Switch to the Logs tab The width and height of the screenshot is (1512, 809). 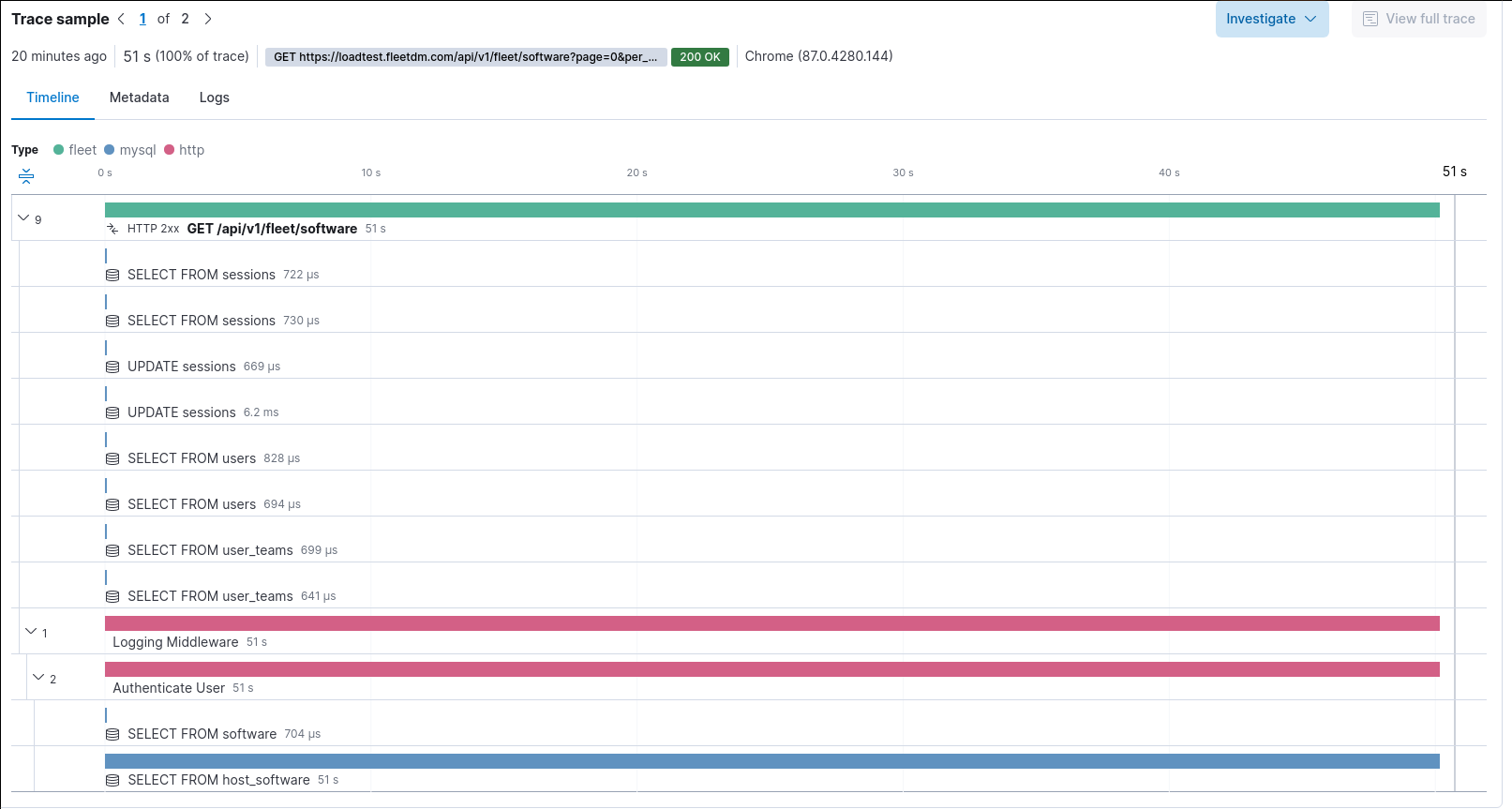click(215, 97)
